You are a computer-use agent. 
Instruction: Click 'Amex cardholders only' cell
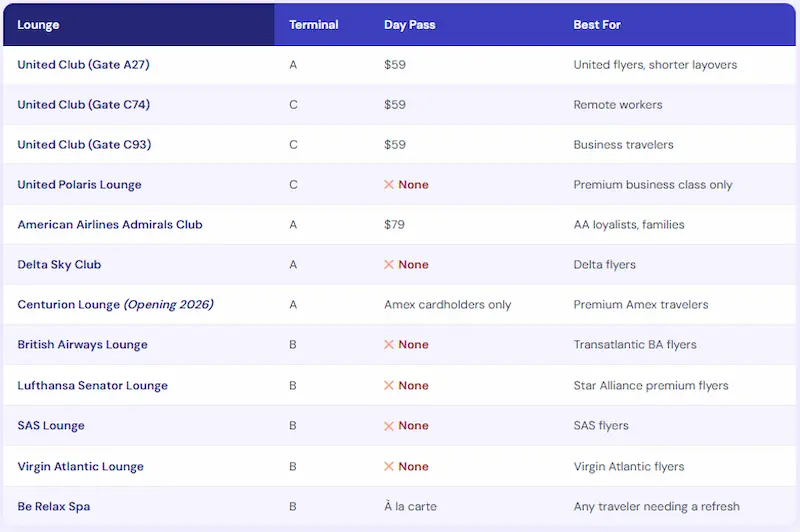[x=448, y=305]
